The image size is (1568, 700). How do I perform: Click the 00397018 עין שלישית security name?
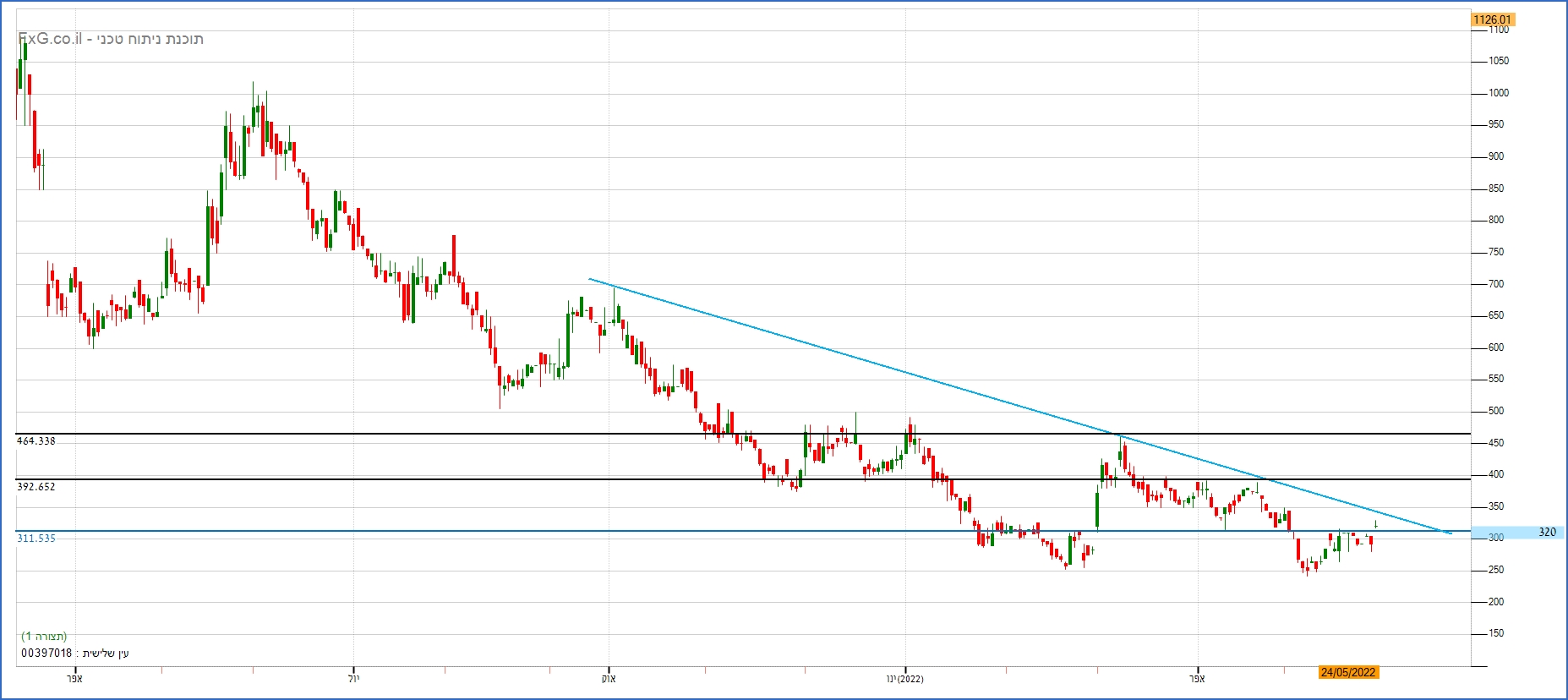(75, 654)
